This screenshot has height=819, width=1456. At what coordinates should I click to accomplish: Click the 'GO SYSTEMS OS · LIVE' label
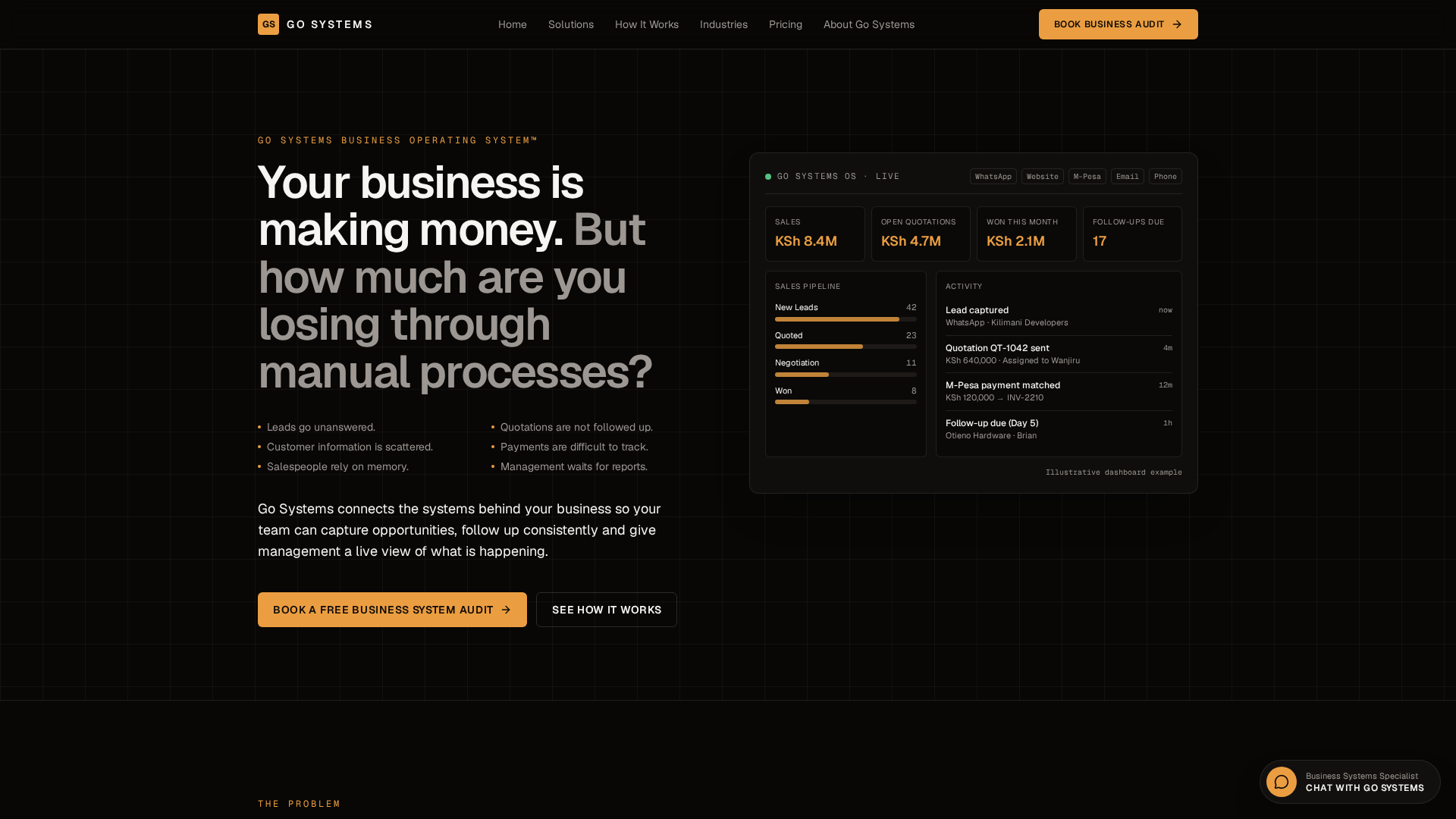(838, 177)
